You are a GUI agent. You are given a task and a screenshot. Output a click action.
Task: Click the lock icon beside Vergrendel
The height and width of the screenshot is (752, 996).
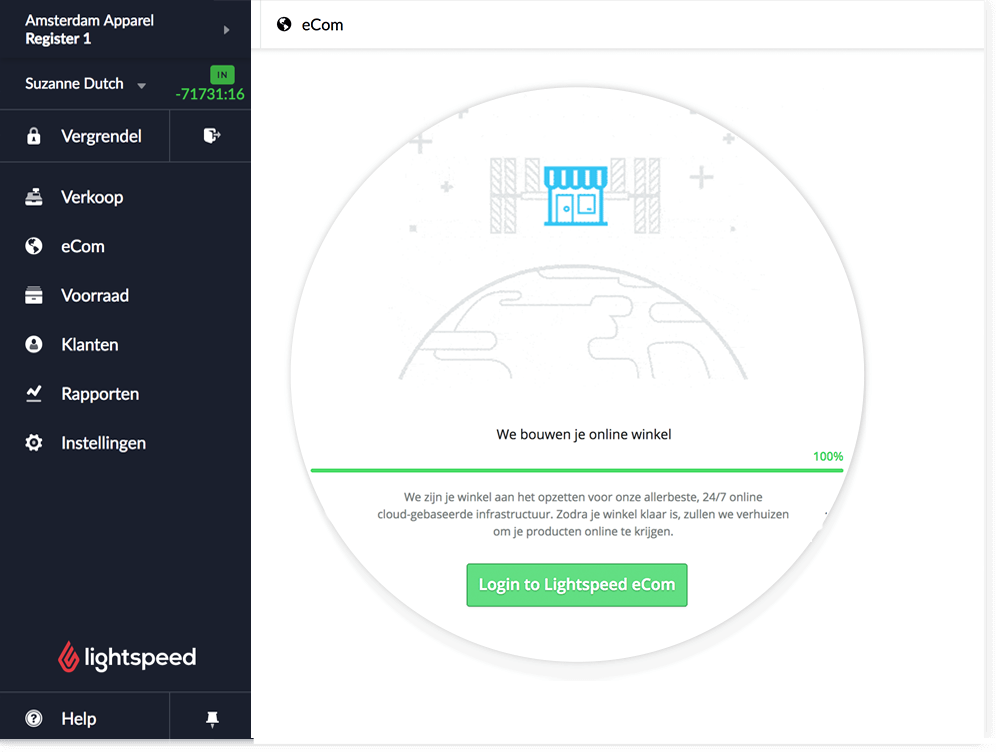(x=34, y=136)
